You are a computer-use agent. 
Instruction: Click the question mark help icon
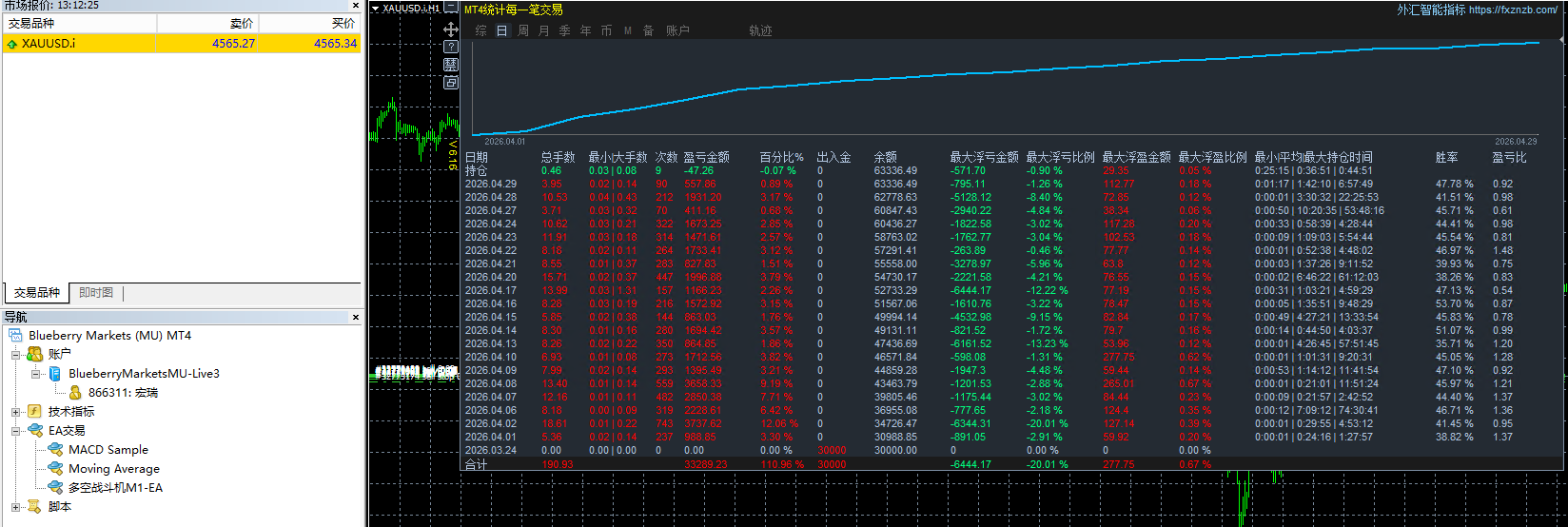pyautogui.click(x=451, y=47)
